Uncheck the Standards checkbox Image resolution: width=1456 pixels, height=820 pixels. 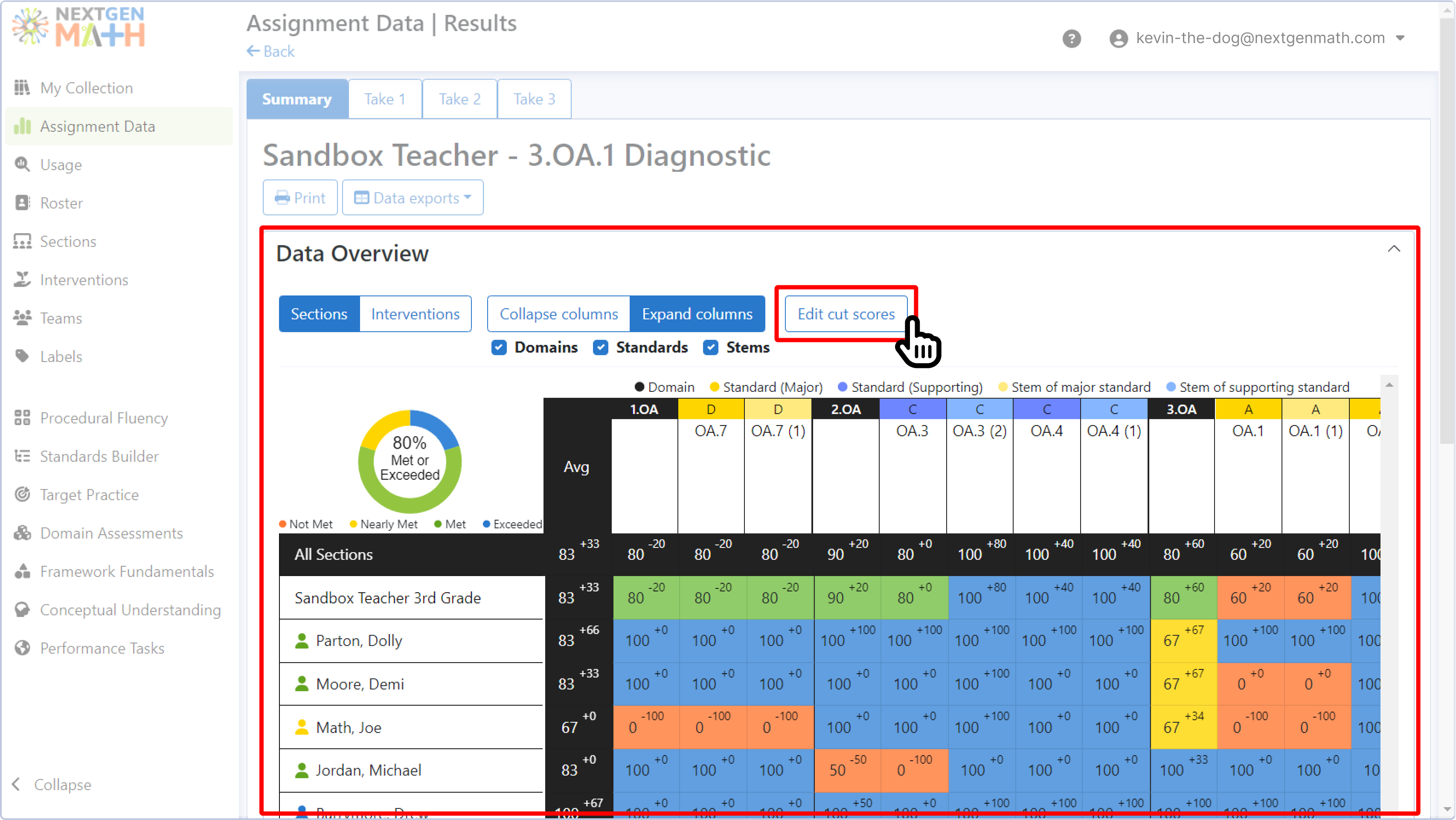coord(601,347)
